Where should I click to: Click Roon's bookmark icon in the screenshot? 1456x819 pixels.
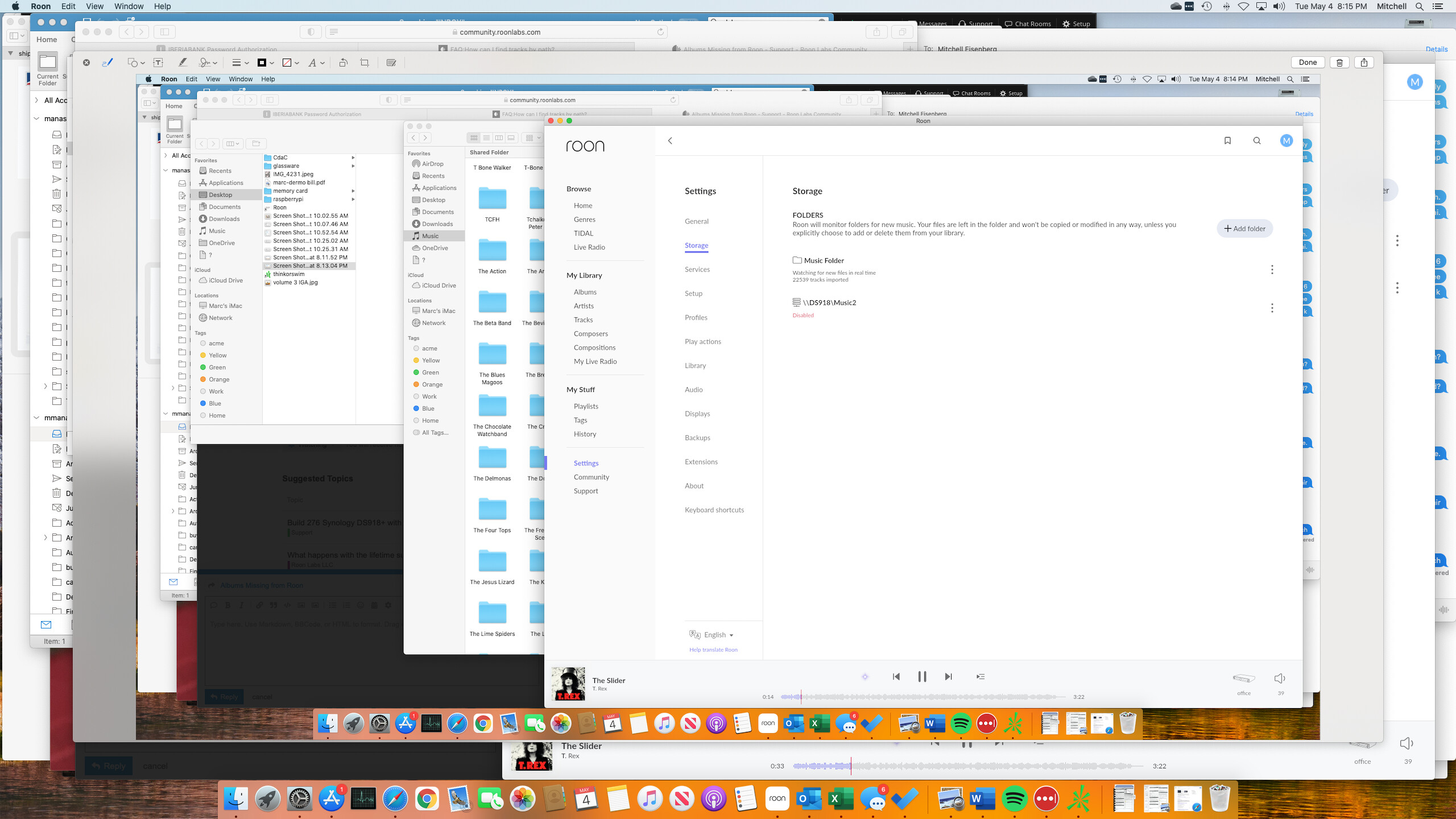click(x=1227, y=140)
